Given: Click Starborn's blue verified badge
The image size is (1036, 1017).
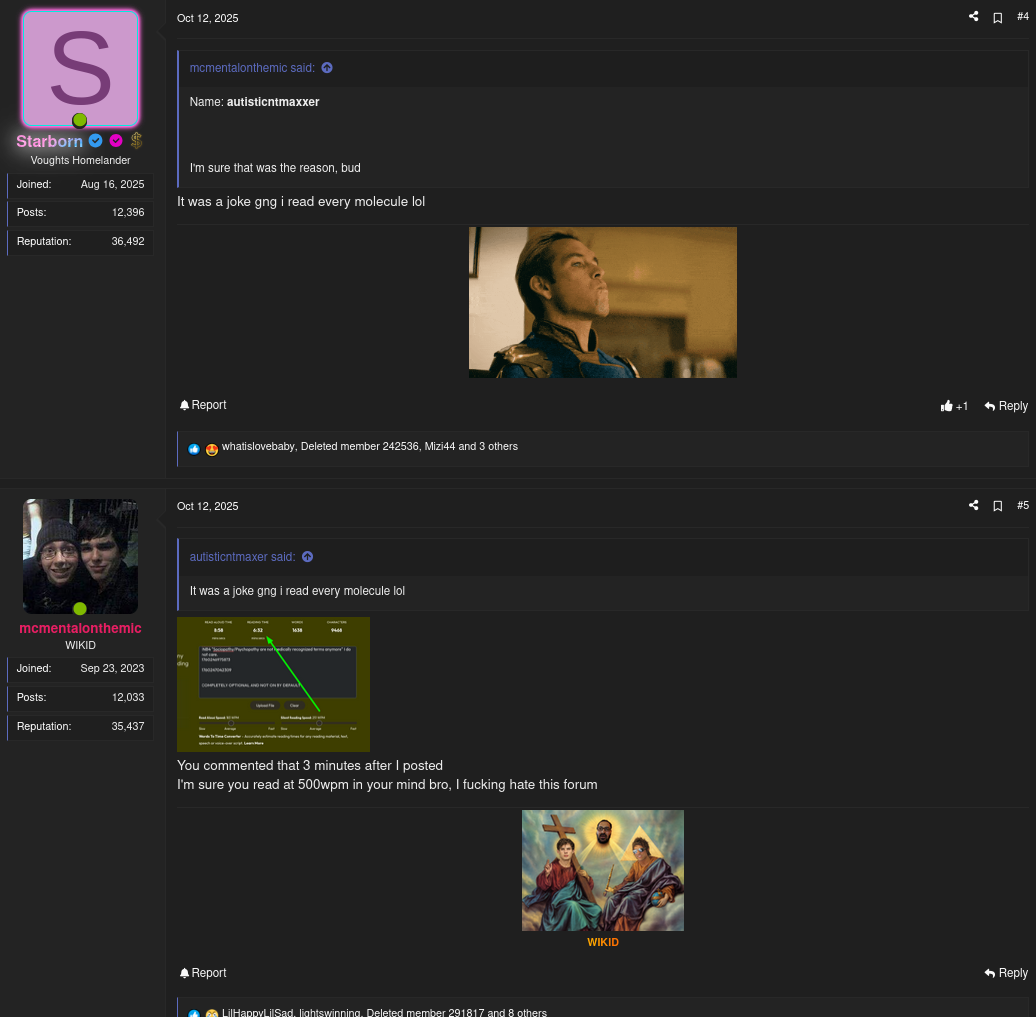Looking at the screenshot, I should [96, 141].
